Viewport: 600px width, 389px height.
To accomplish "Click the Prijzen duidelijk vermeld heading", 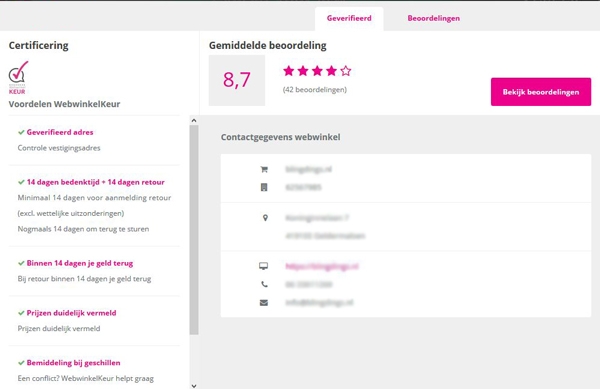I will click(x=71, y=313).
